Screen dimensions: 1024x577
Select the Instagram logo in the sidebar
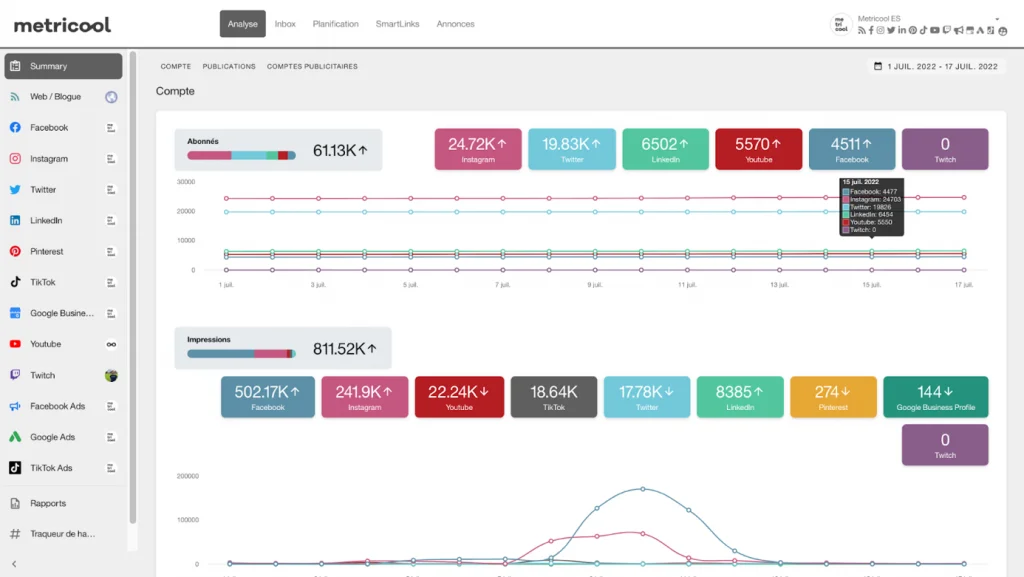point(15,159)
